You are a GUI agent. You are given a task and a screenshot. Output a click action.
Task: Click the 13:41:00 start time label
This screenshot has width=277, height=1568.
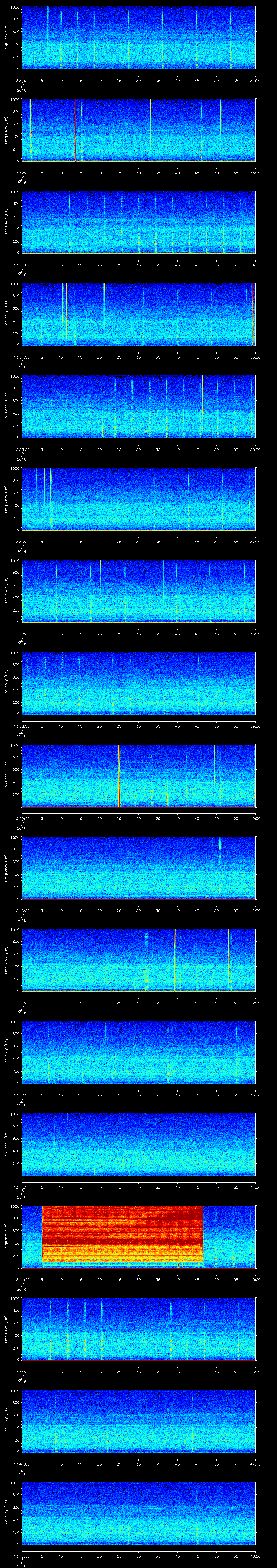21,1003
